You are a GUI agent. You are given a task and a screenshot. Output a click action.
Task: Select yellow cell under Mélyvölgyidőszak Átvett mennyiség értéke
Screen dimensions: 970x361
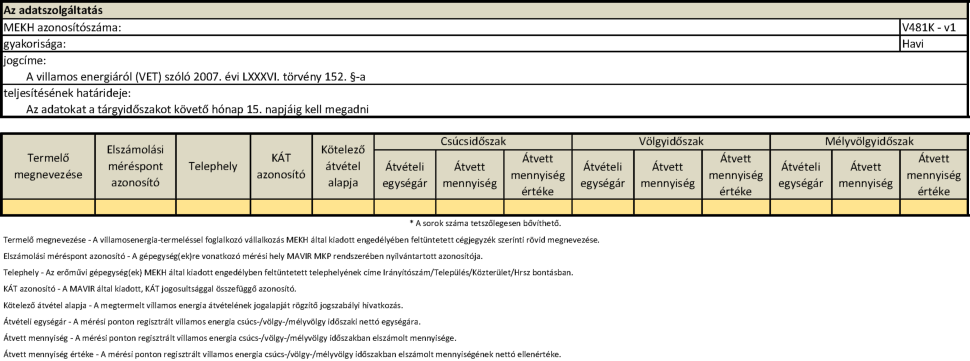coord(934,207)
